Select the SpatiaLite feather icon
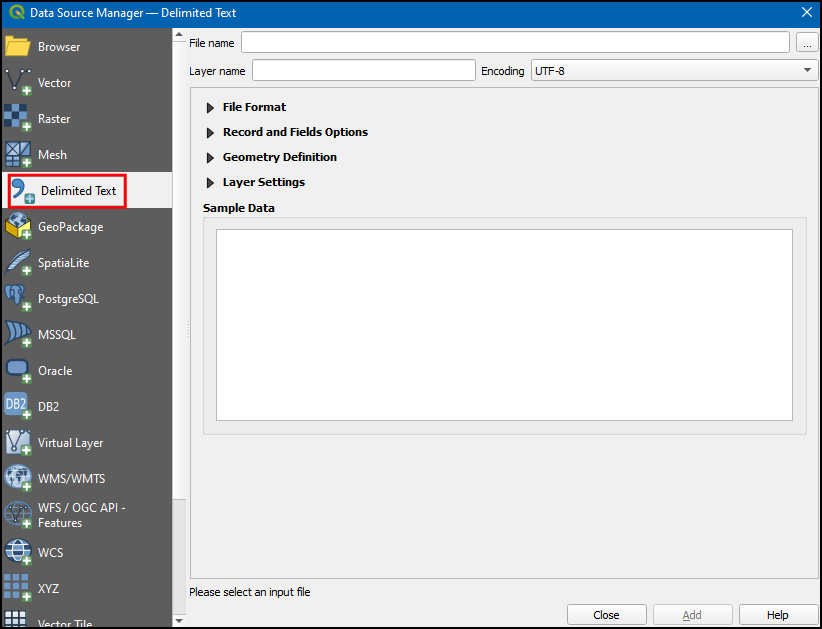 coord(18,263)
